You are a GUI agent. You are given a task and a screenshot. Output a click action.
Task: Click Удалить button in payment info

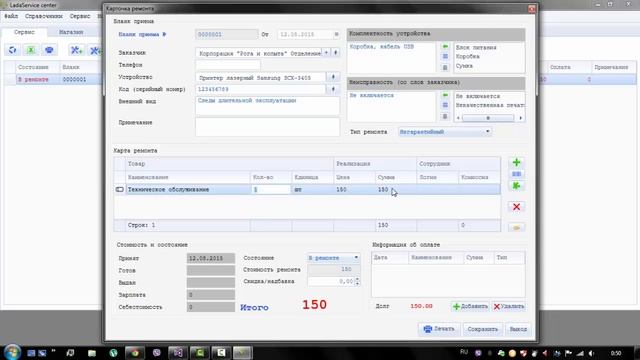(x=509, y=307)
